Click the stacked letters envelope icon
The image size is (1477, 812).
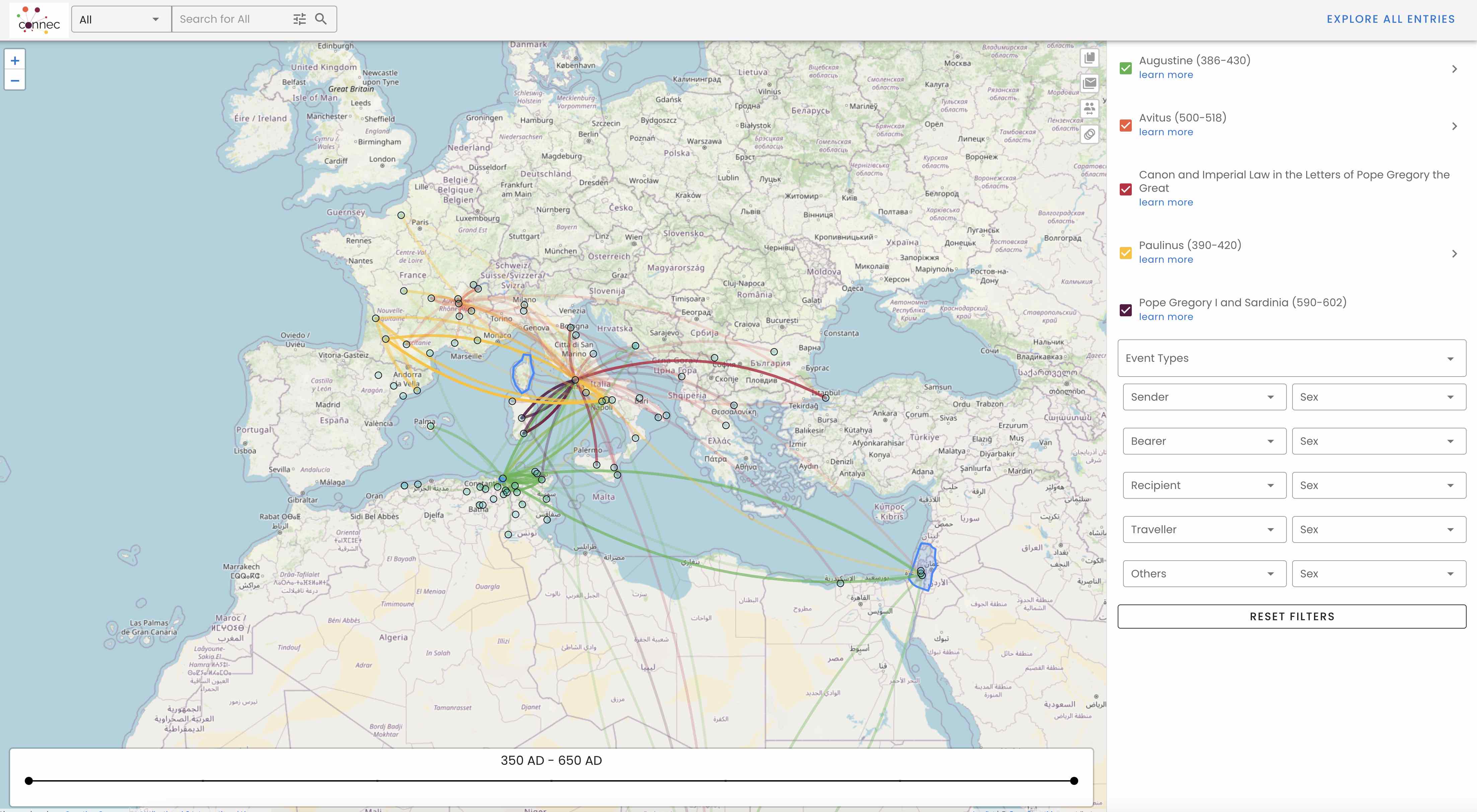[1089, 83]
